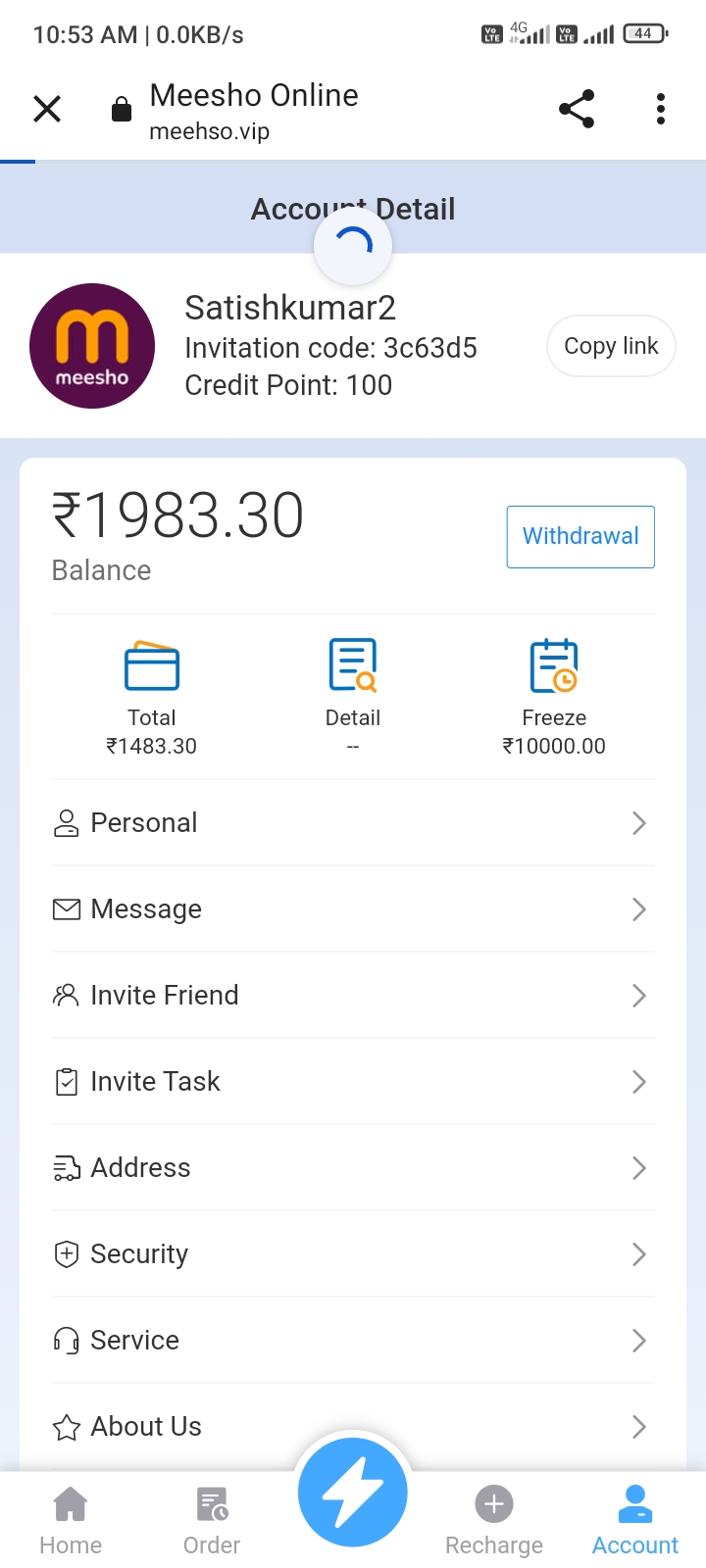Open the three-dot browser menu
Screen dimensions: 706x1568
click(661, 109)
